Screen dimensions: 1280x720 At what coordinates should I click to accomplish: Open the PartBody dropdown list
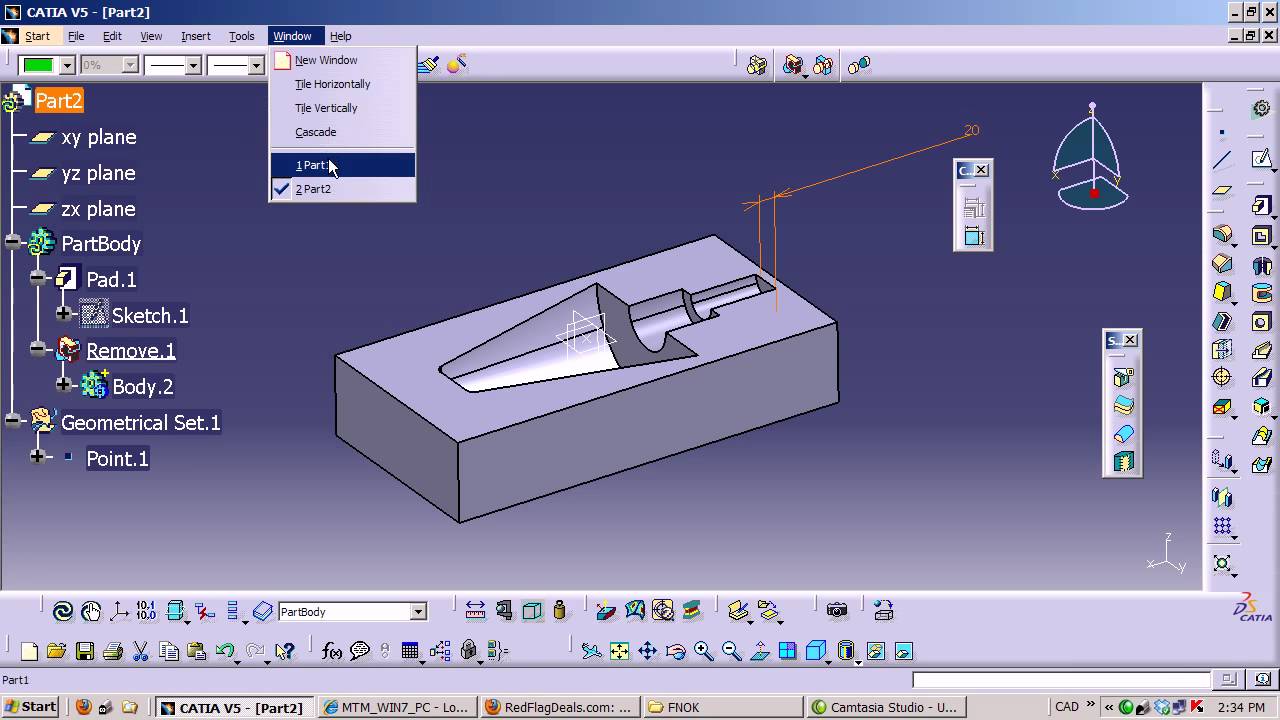(x=418, y=612)
